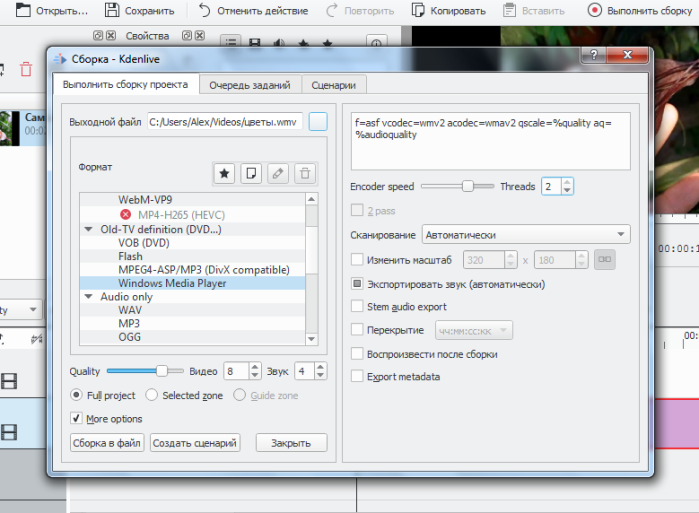The image size is (699, 513).
Task: Switch to the Сценарии tab
Action: point(333,85)
